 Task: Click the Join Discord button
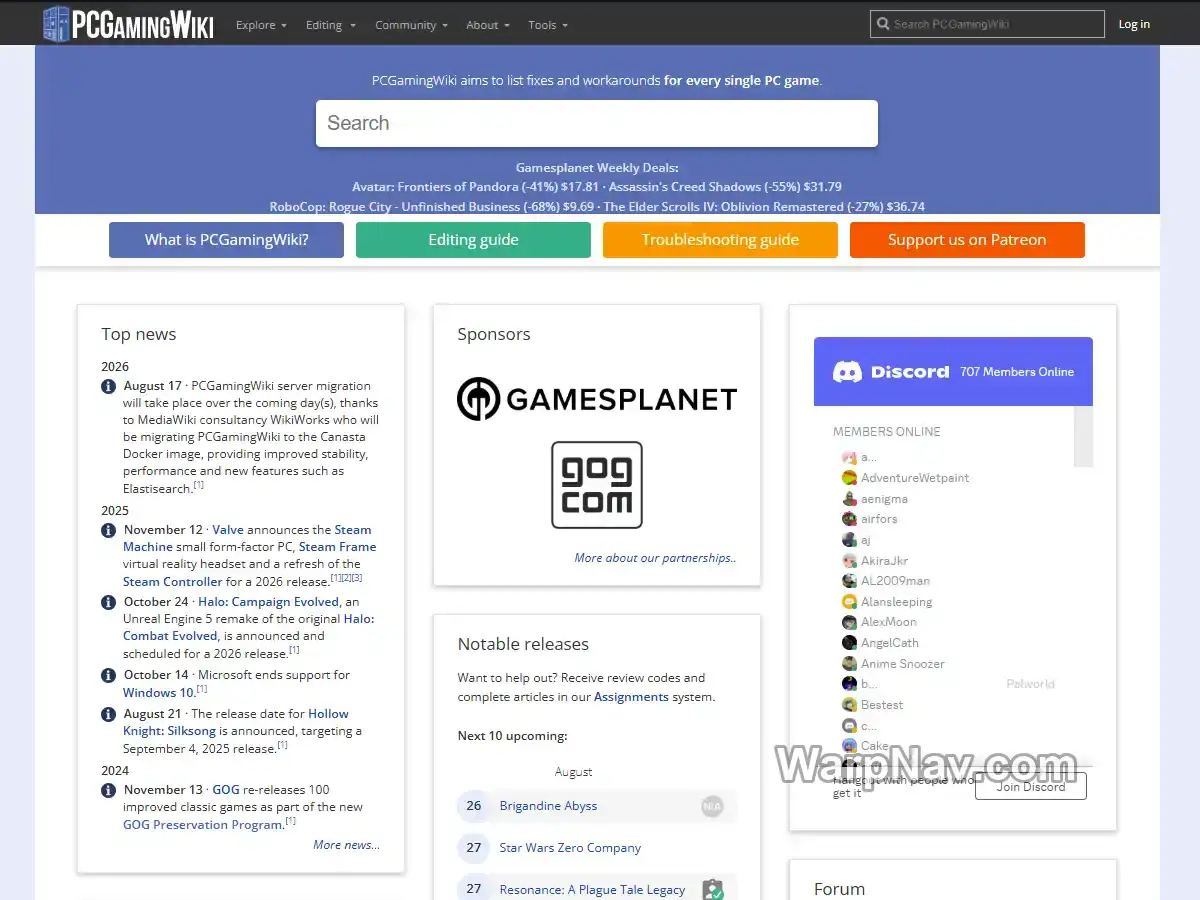click(x=1031, y=787)
